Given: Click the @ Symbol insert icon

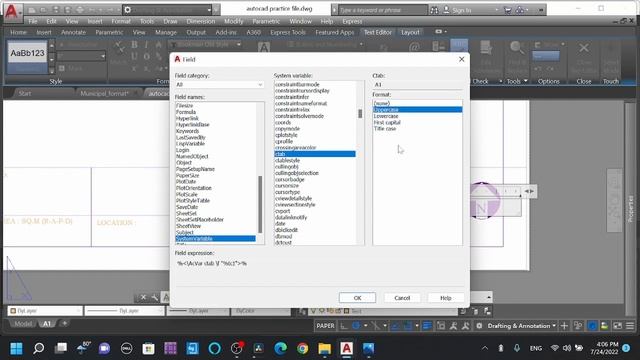Looking at the screenshot, I should (x=414, y=48).
